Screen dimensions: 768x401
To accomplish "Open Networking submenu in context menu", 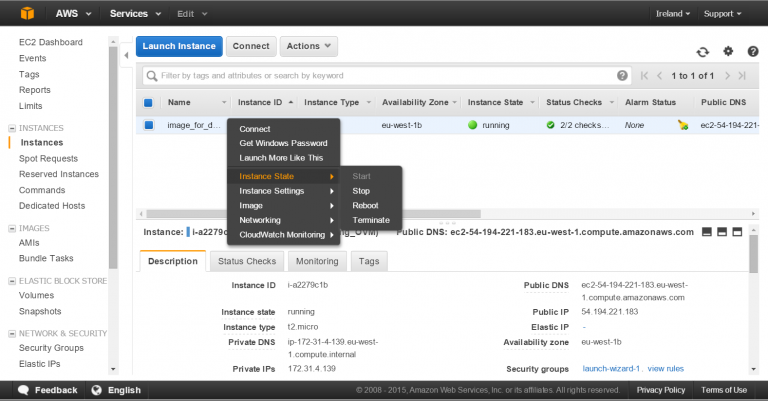I will pyautogui.click(x=283, y=220).
